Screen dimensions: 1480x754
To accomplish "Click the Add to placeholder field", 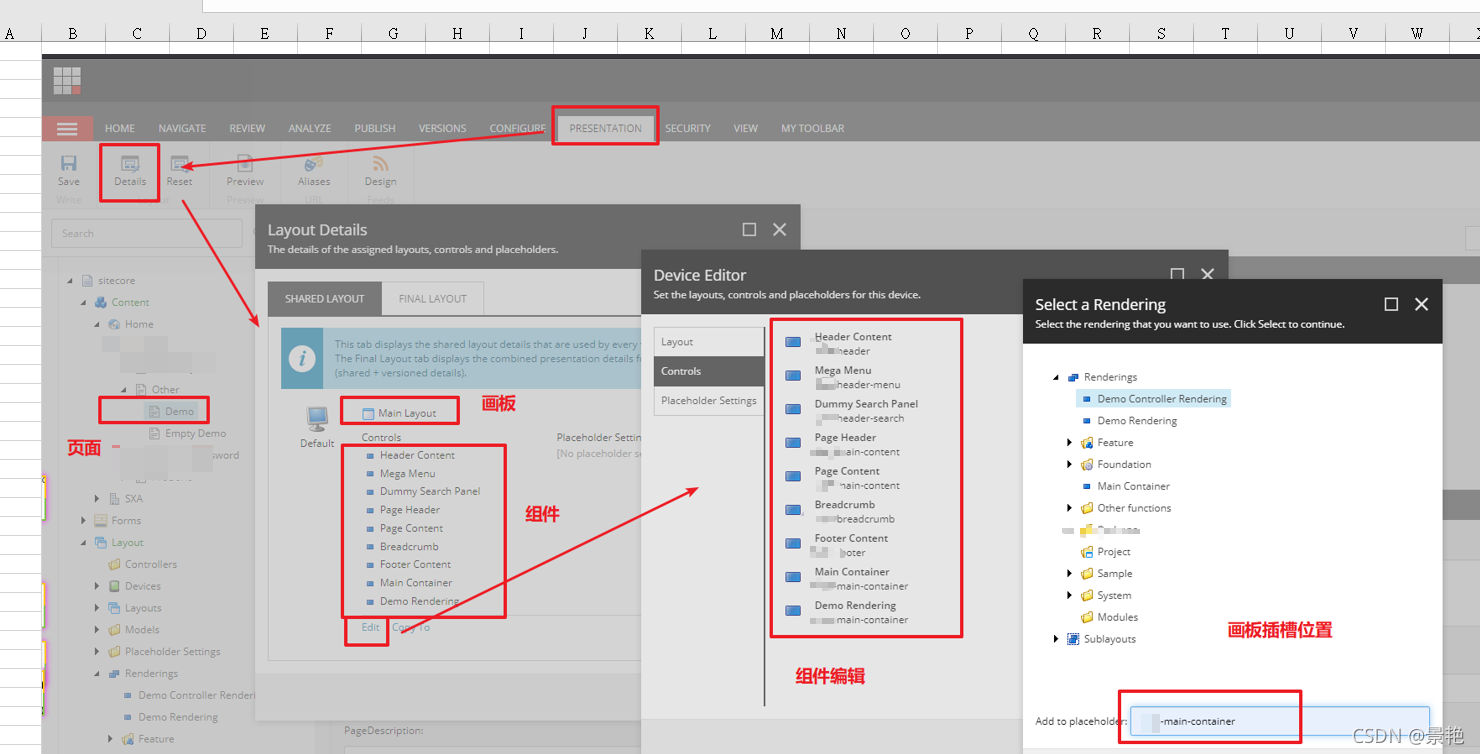I will pyautogui.click(x=1280, y=721).
